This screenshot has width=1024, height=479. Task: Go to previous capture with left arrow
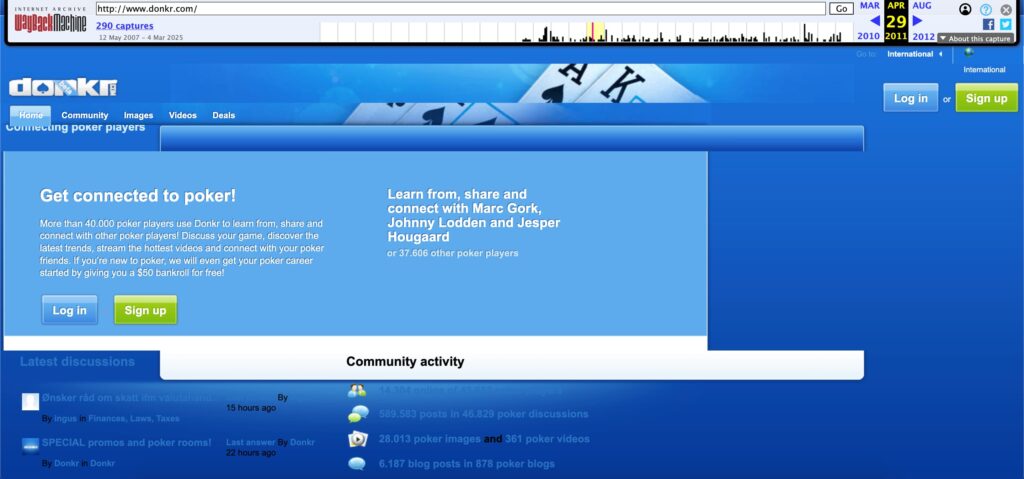click(x=875, y=21)
